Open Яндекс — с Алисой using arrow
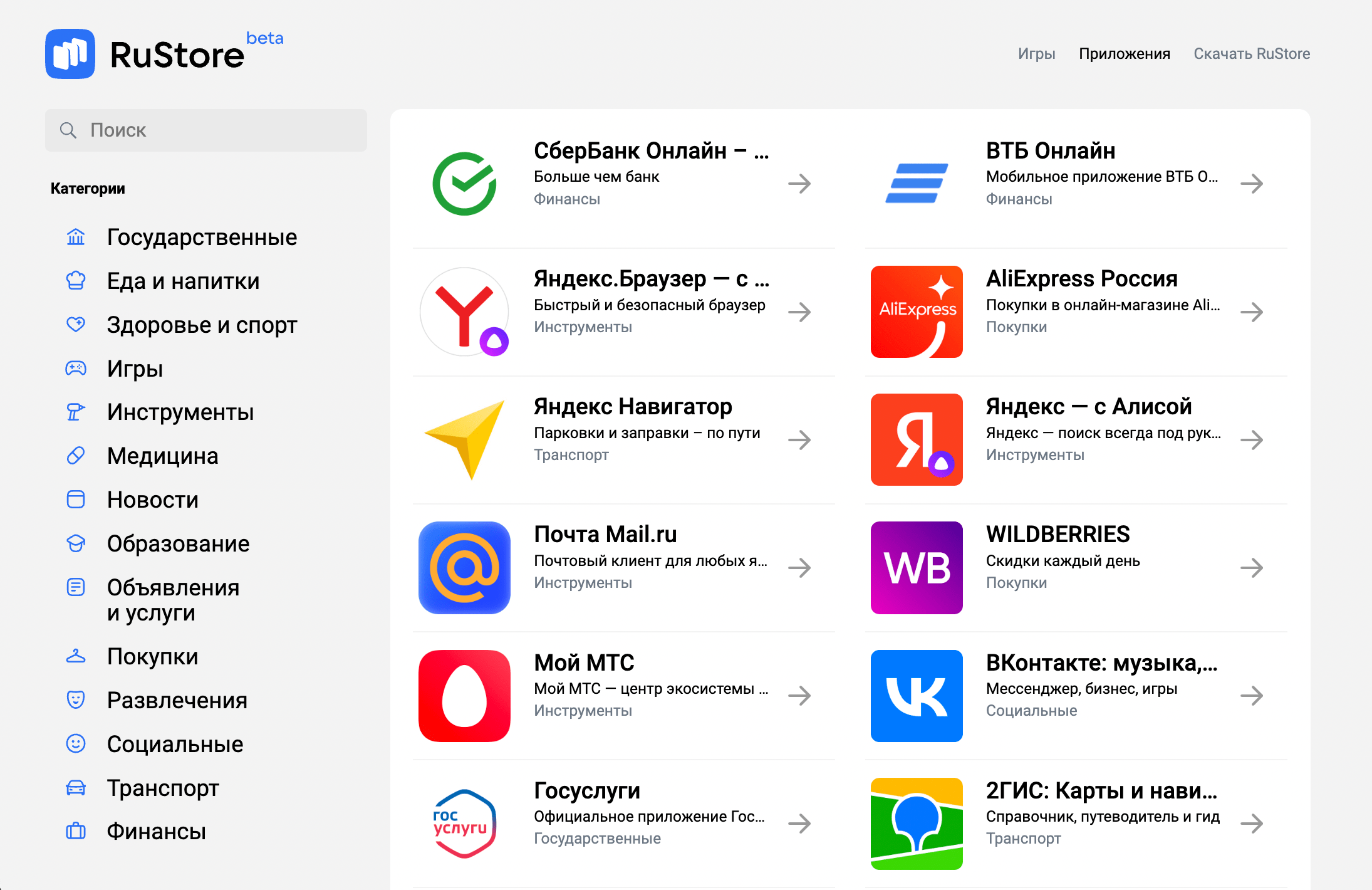Screen dimensions: 1372x890 [1252, 439]
